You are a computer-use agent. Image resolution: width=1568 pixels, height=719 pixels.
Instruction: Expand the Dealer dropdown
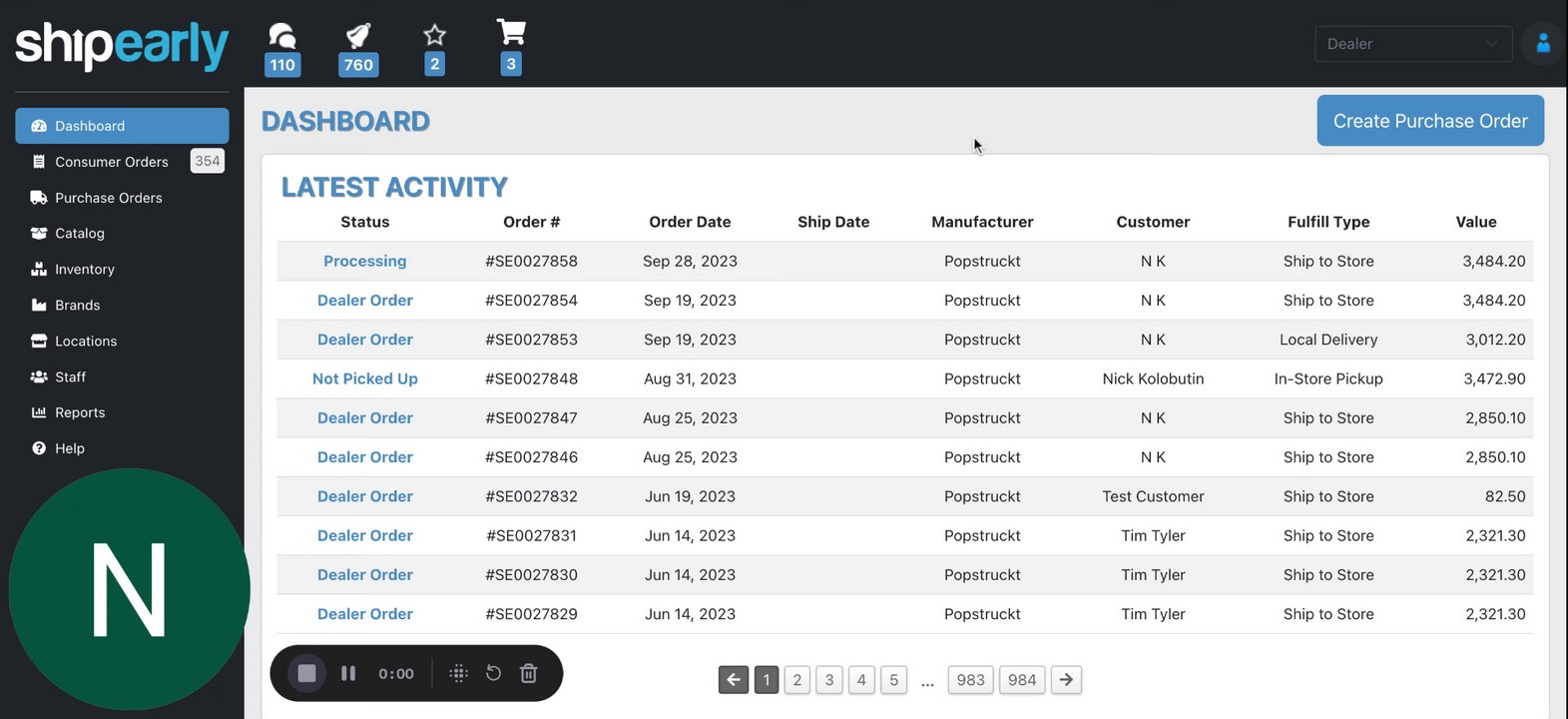[x=1412, y=44]
